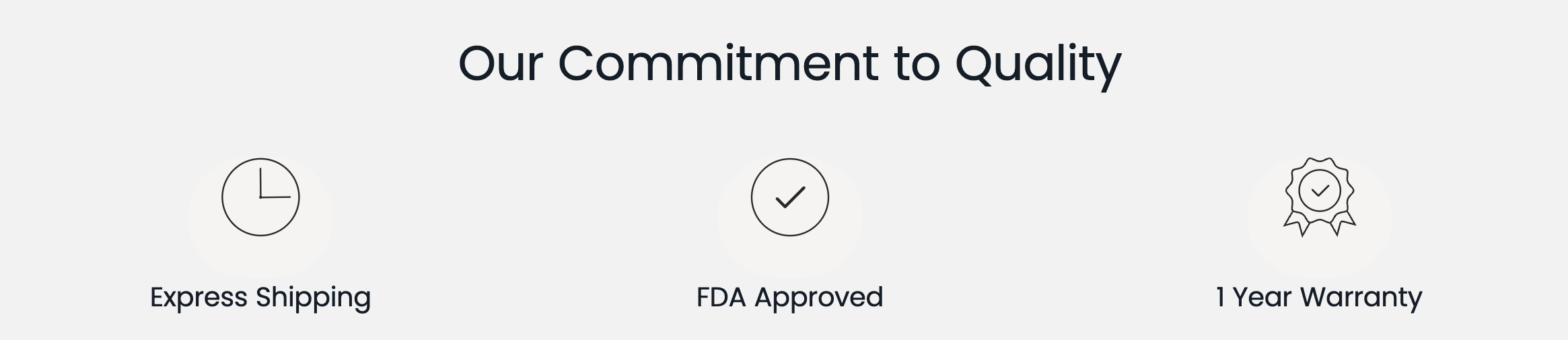Image resolution: width=1568 pixels, height=340 pixels.
Task: Select the word Shipping under the clock
Action: [x=314, y=298]
